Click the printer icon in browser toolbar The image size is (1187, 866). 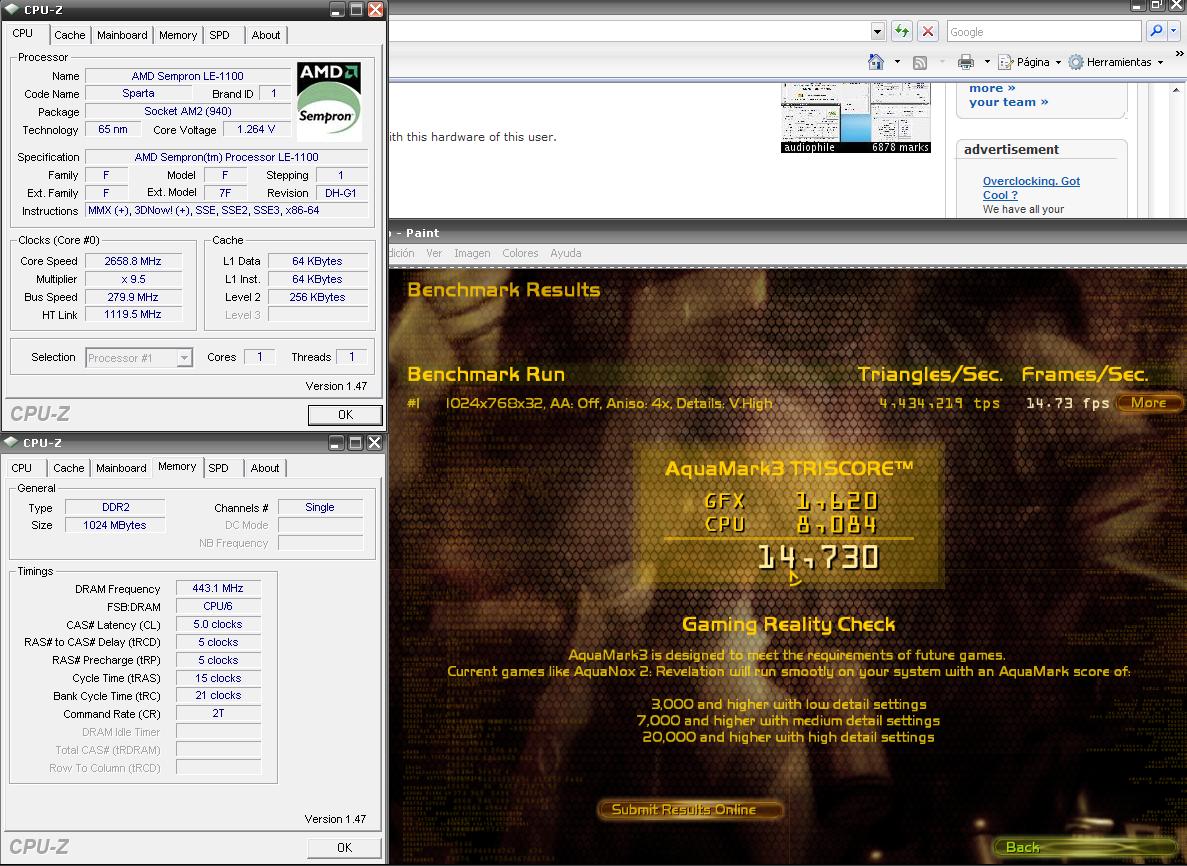[966, 62]
